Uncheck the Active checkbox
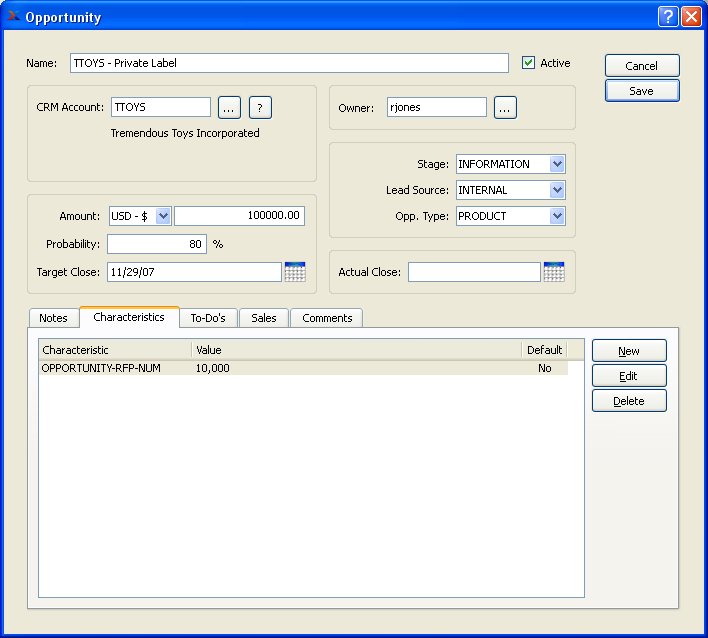Image resolution: width=708 pixels, height=638 pixels. [x=529, y=63]
